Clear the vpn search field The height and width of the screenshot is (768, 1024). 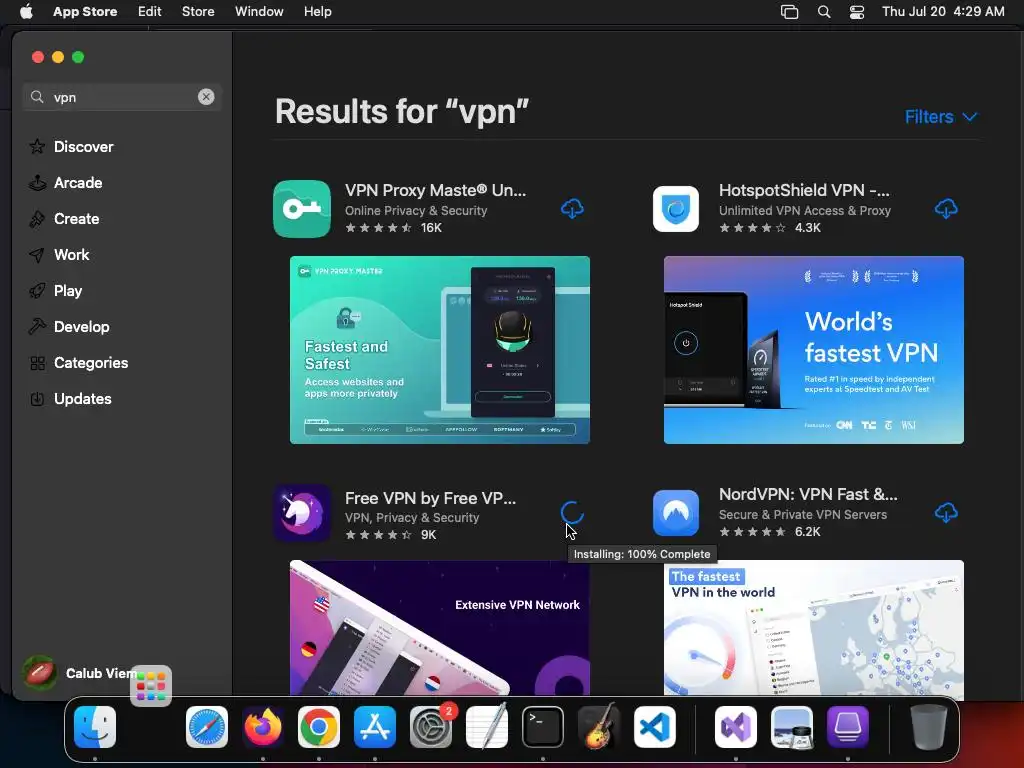click(x=206, y=97)
